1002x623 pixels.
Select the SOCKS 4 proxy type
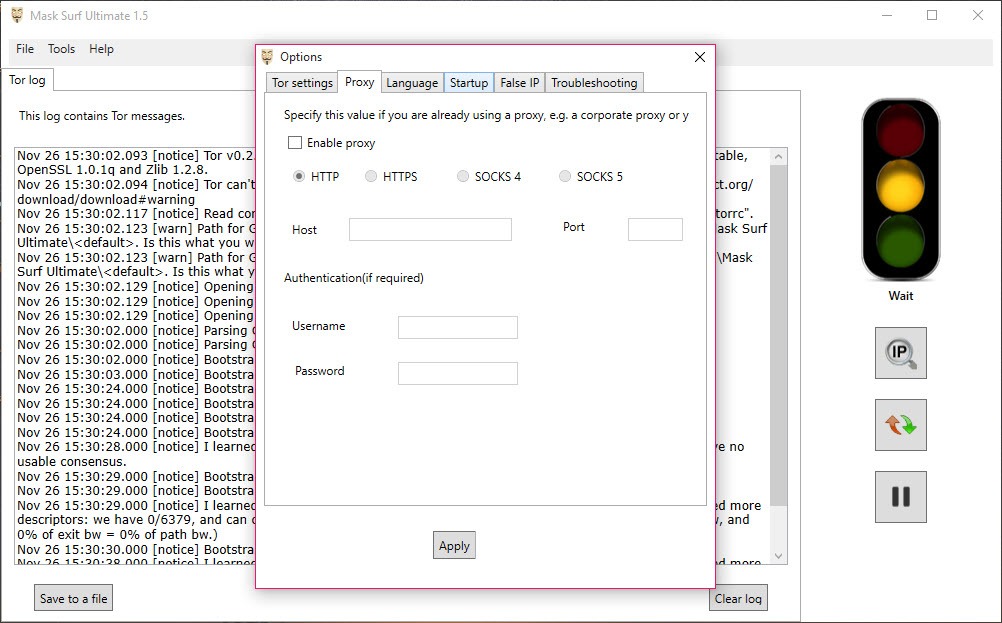pyautogui.click(x=463, y=176)
